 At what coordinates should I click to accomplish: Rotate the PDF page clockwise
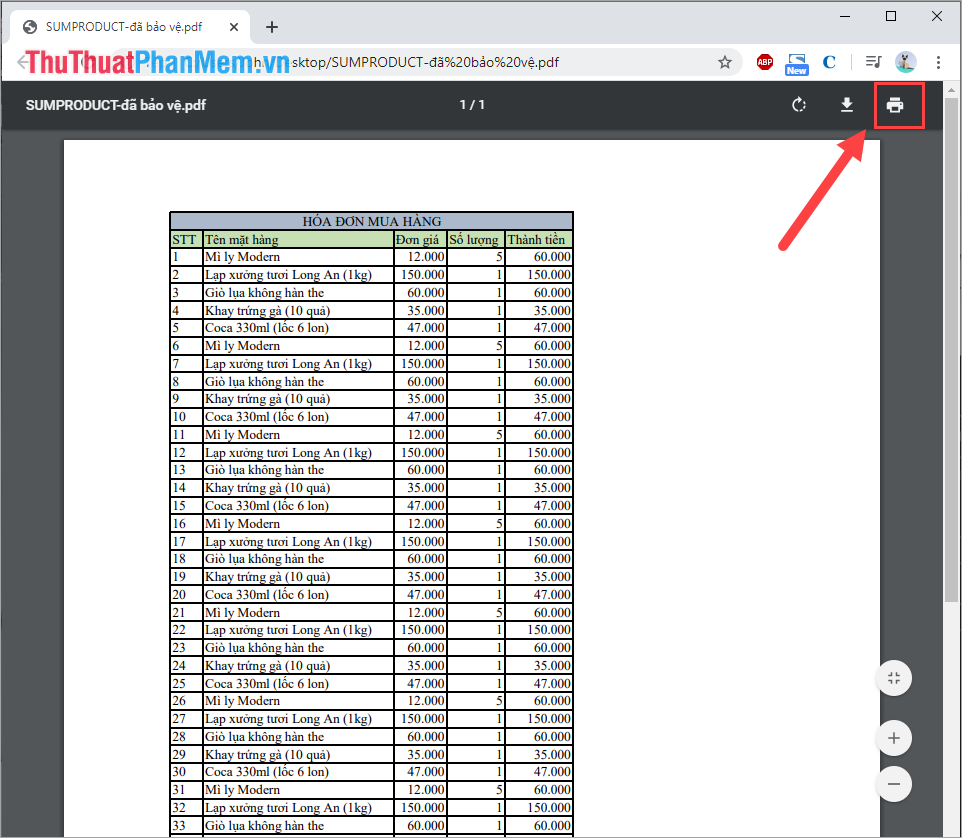point(798,105)
